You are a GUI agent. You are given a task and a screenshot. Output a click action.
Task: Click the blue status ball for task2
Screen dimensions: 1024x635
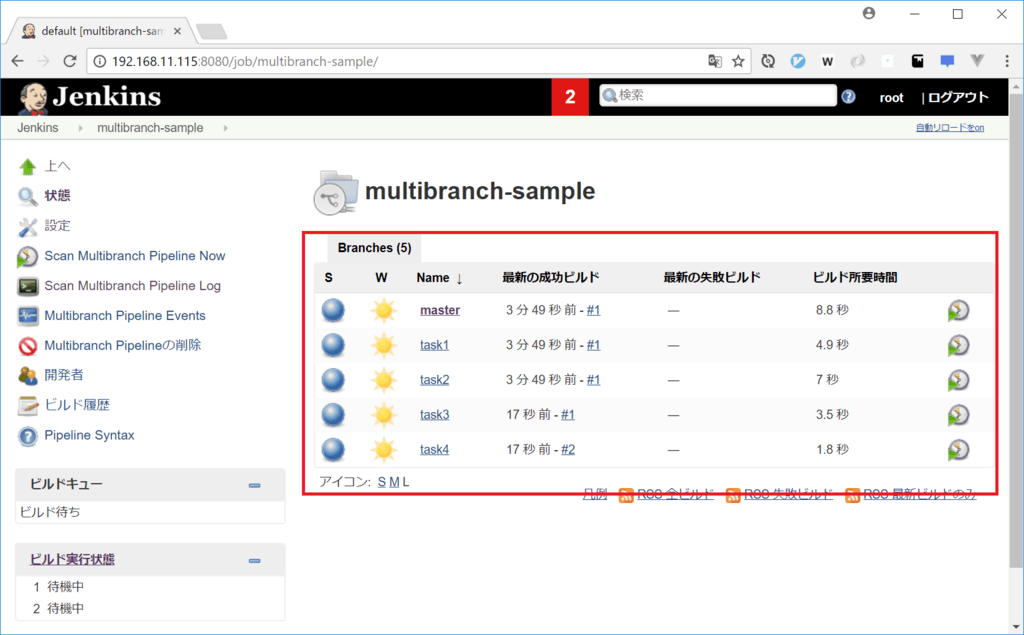point(333,380)
